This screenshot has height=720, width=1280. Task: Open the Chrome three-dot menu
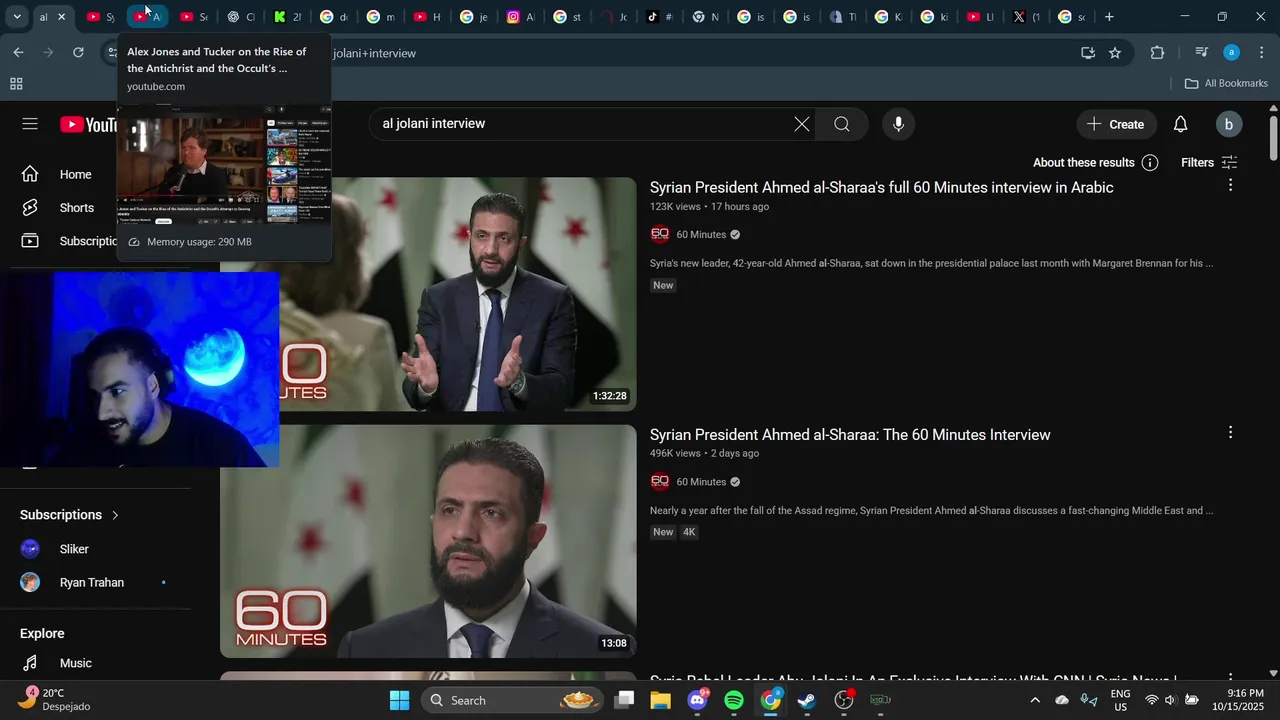(1261, 53)
